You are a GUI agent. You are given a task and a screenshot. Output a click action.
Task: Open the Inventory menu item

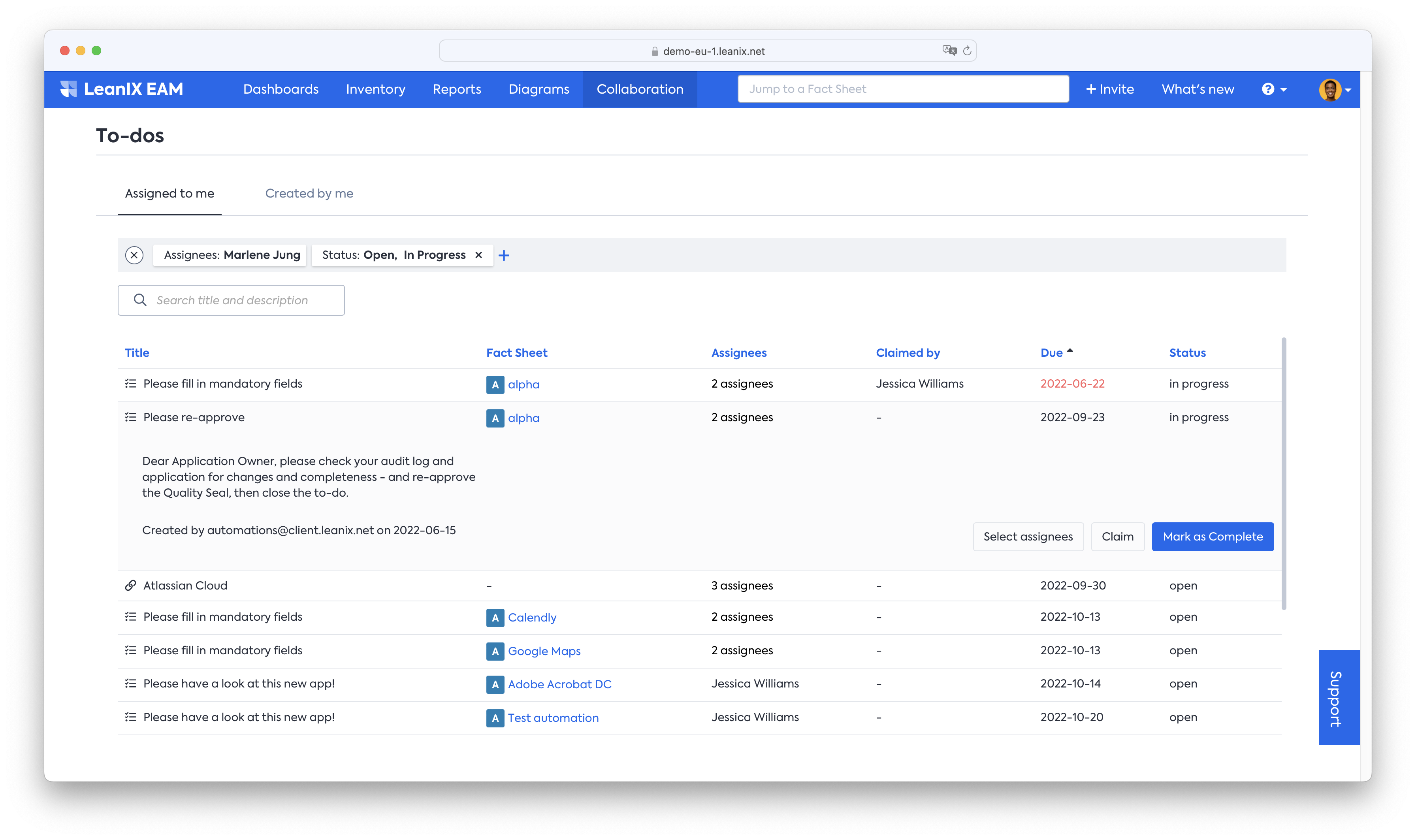pyautogui.click(x=375, y=89)
